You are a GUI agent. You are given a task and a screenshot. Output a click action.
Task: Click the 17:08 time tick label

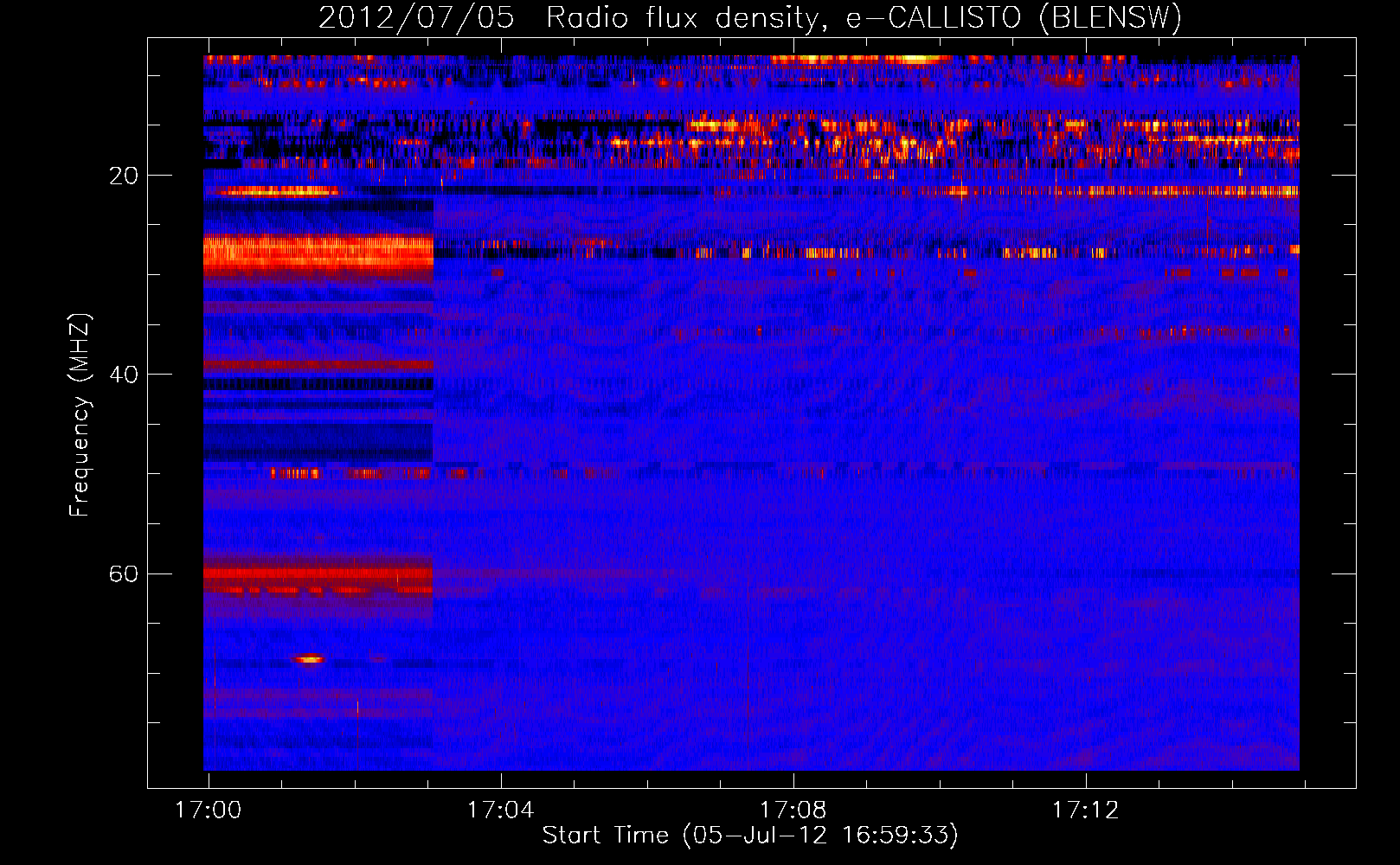[x=793, y=810]
